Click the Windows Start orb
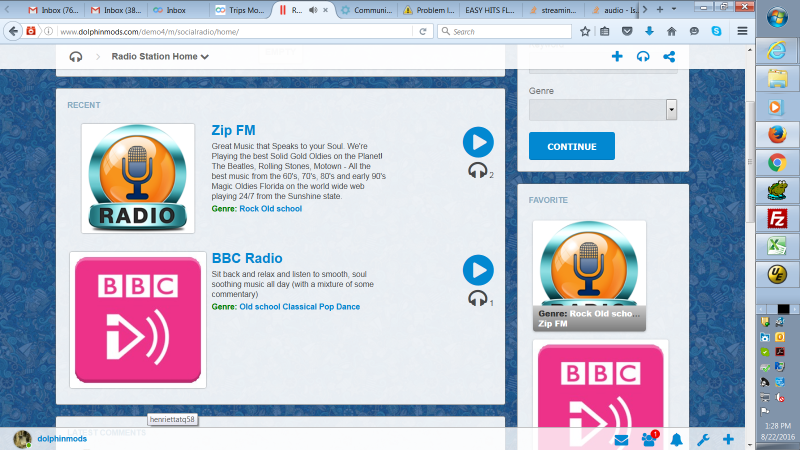 777,17
